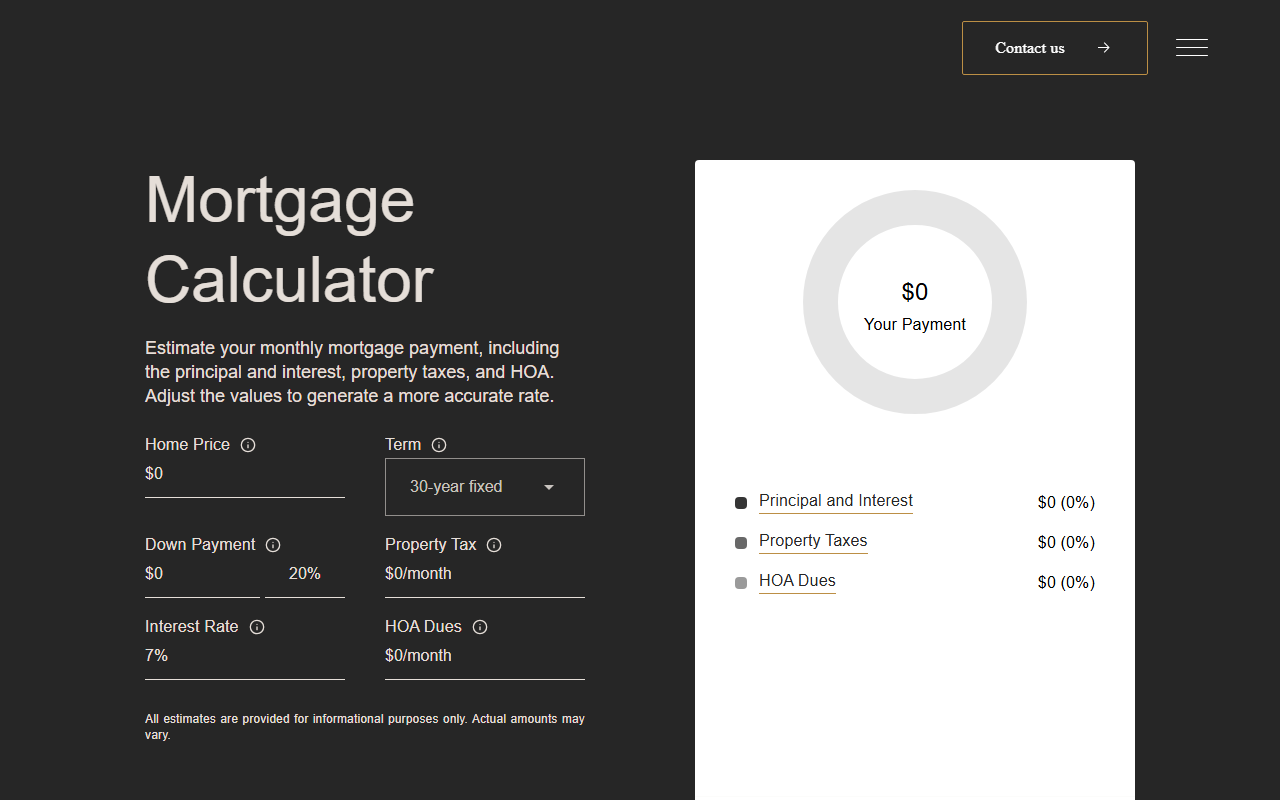Image resolution: width=1280 pixels, height=800 pixels.
Task: Click the Down Payment info icon
Action: tap(273, 545)
